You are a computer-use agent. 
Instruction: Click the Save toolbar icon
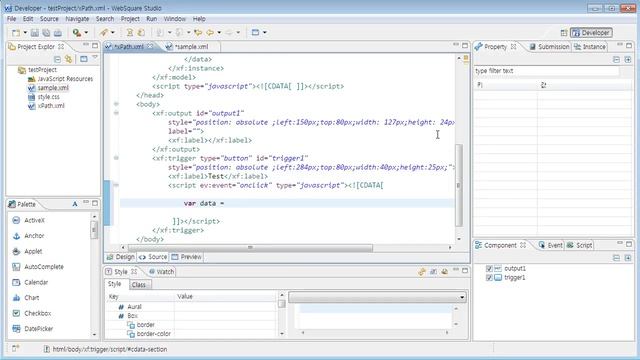pyautogui.click(x=35, y=33)
